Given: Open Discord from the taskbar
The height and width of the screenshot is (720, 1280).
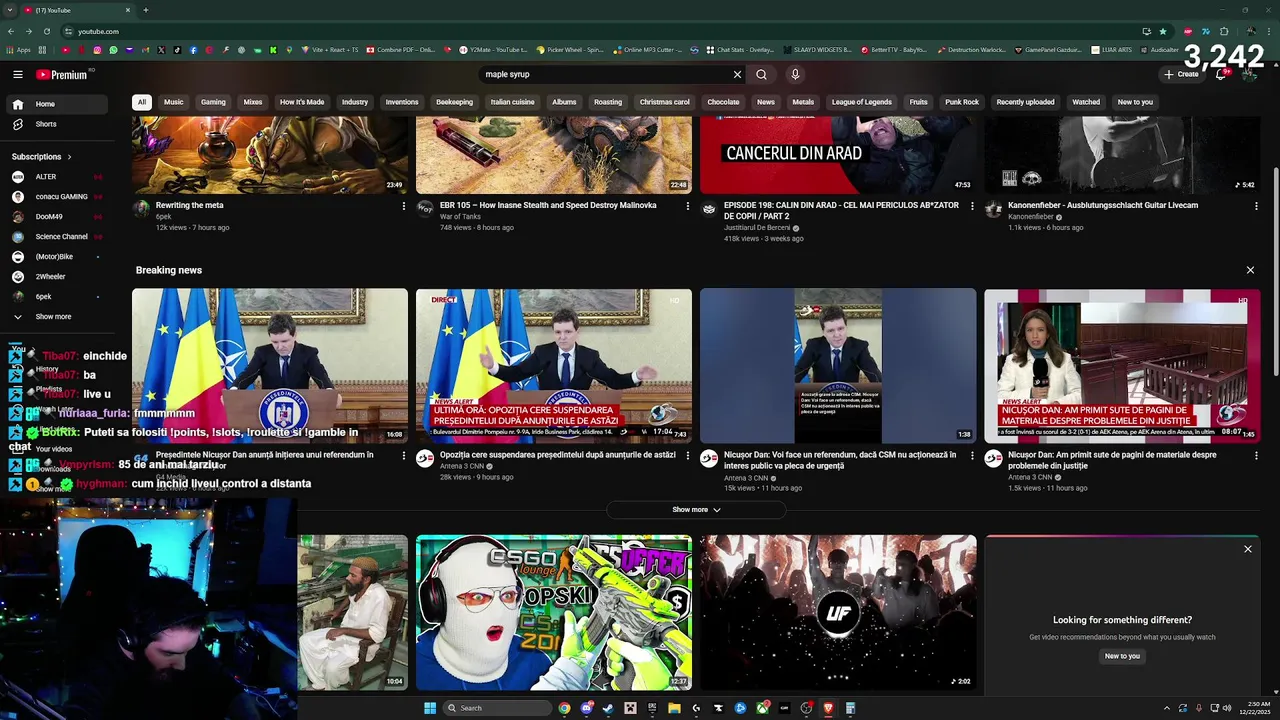Looking at the screenshot, I should [x=586, y=708].
